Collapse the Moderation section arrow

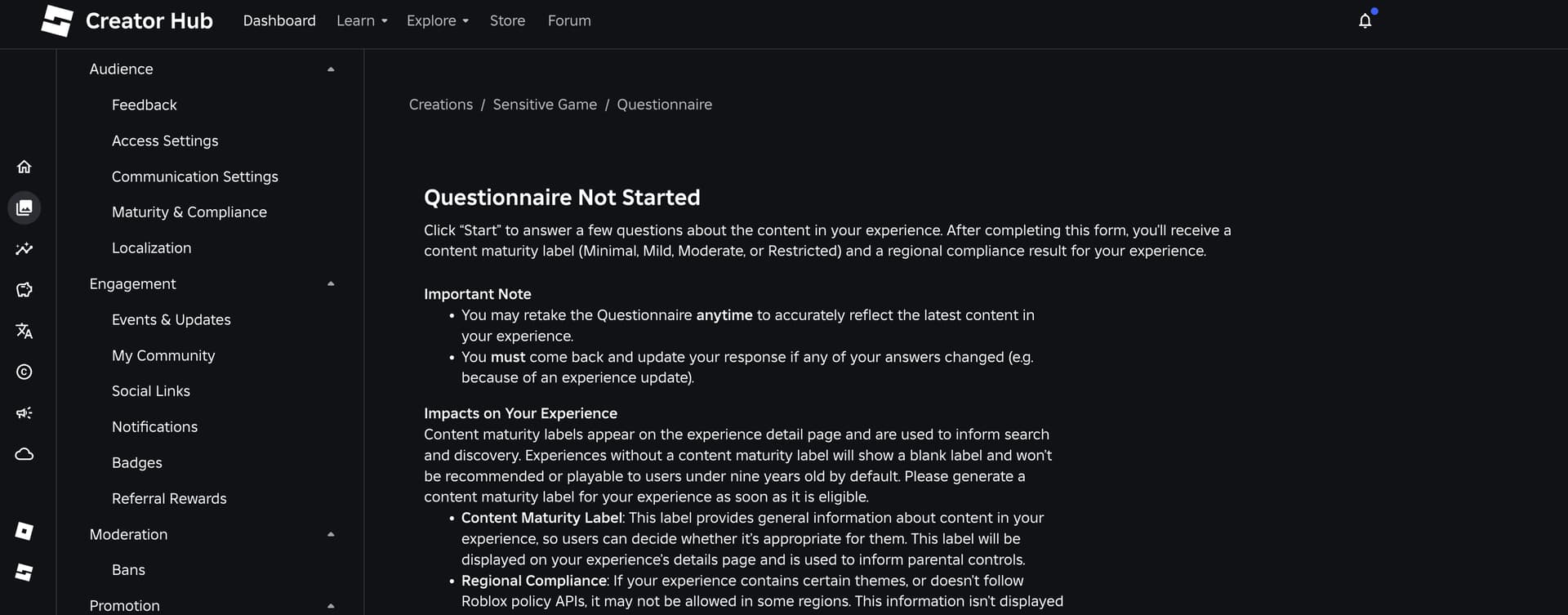(x=331, y=534)
